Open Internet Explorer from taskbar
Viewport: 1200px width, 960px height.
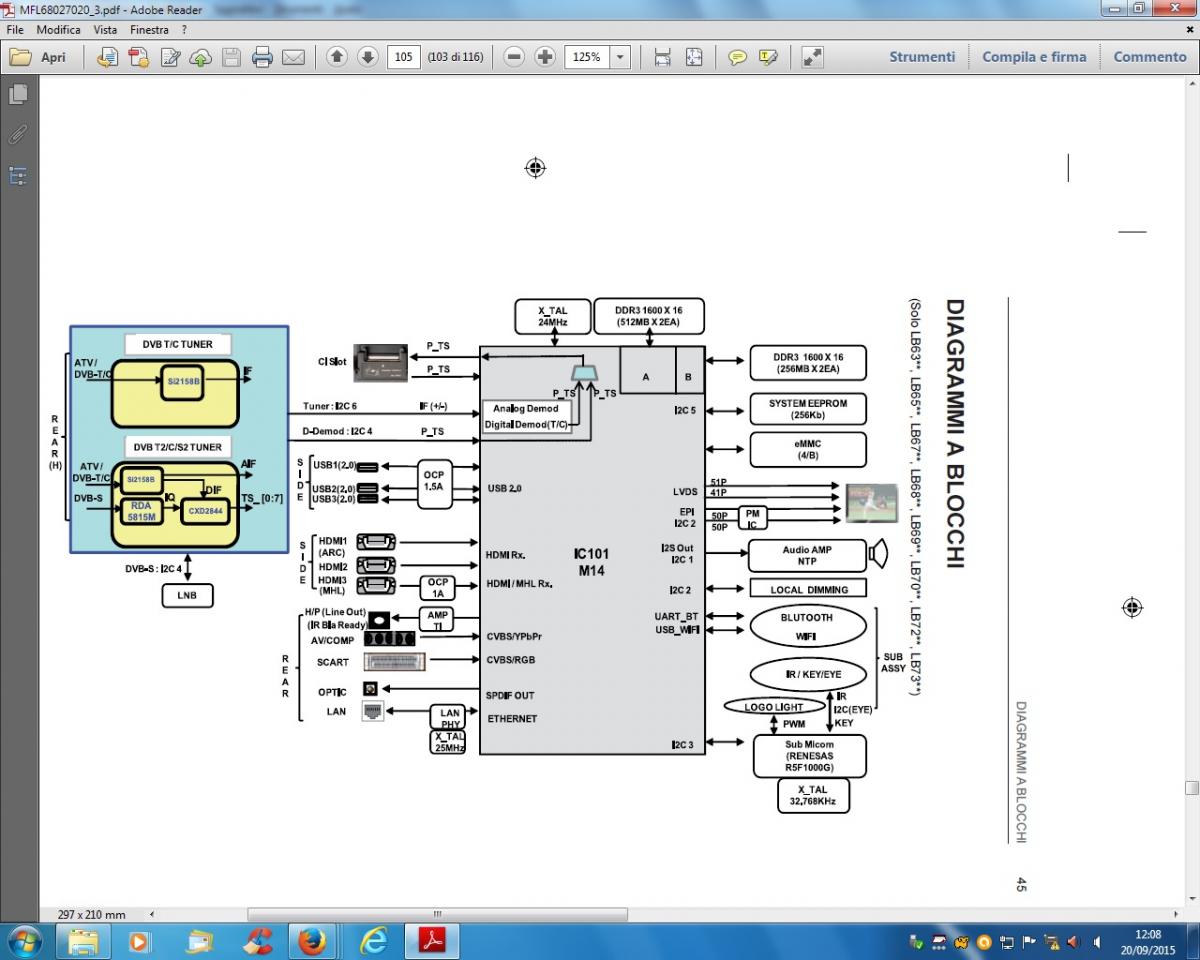(374, 941)
